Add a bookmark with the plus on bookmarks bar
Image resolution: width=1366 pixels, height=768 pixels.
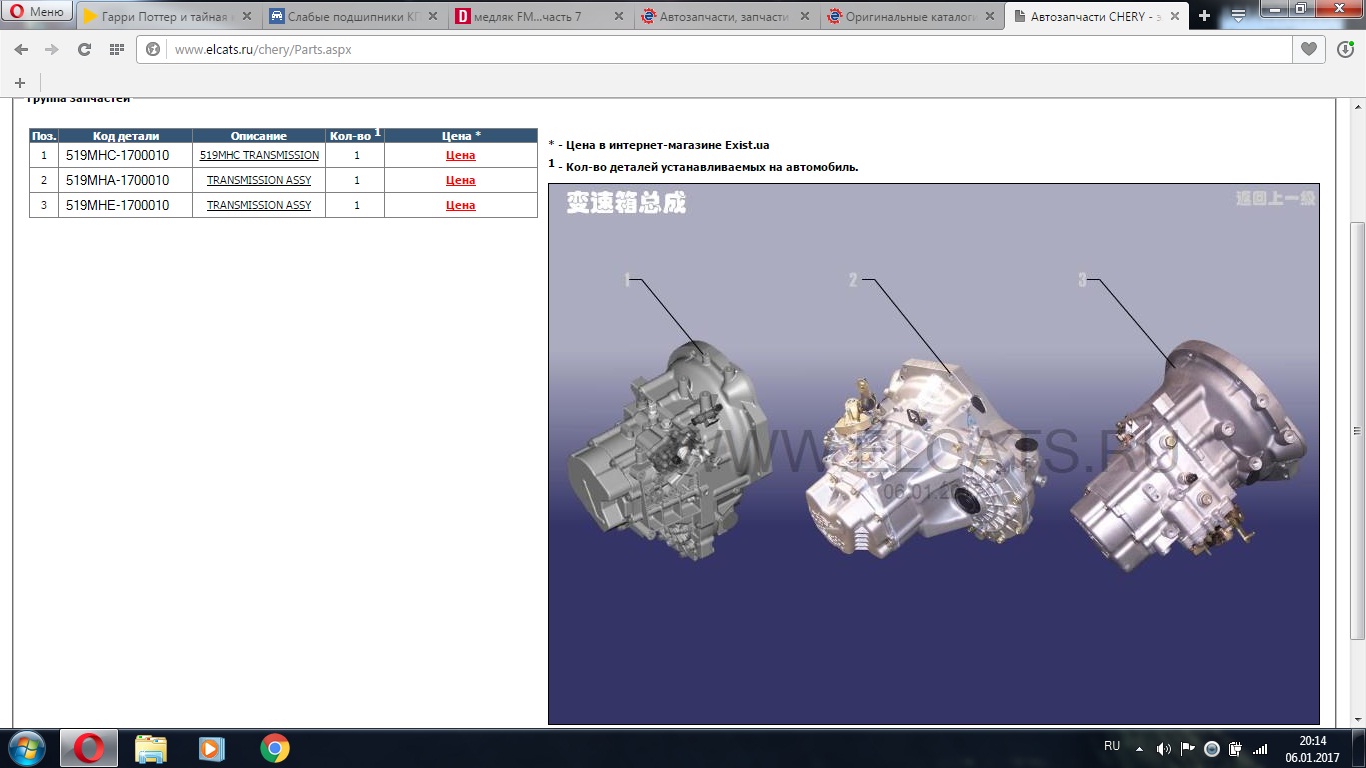20,83
